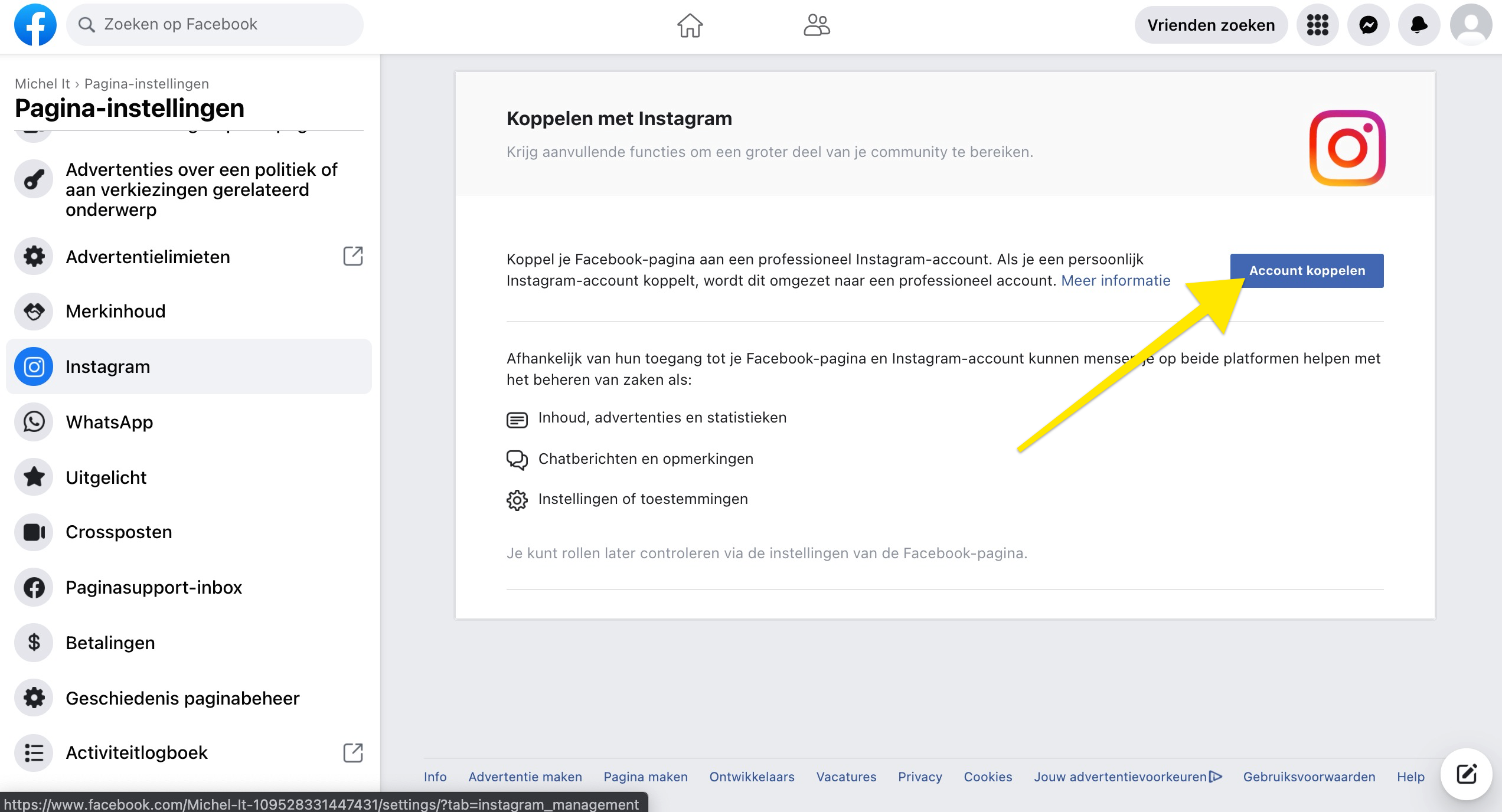Click the handshake icon for Merkinhoud
1502x812 pixels.
(x=34, y=311)
